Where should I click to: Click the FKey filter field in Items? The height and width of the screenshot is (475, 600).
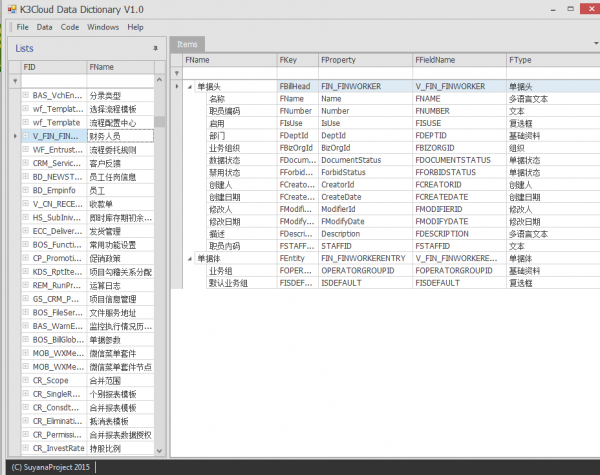point(296,74)
